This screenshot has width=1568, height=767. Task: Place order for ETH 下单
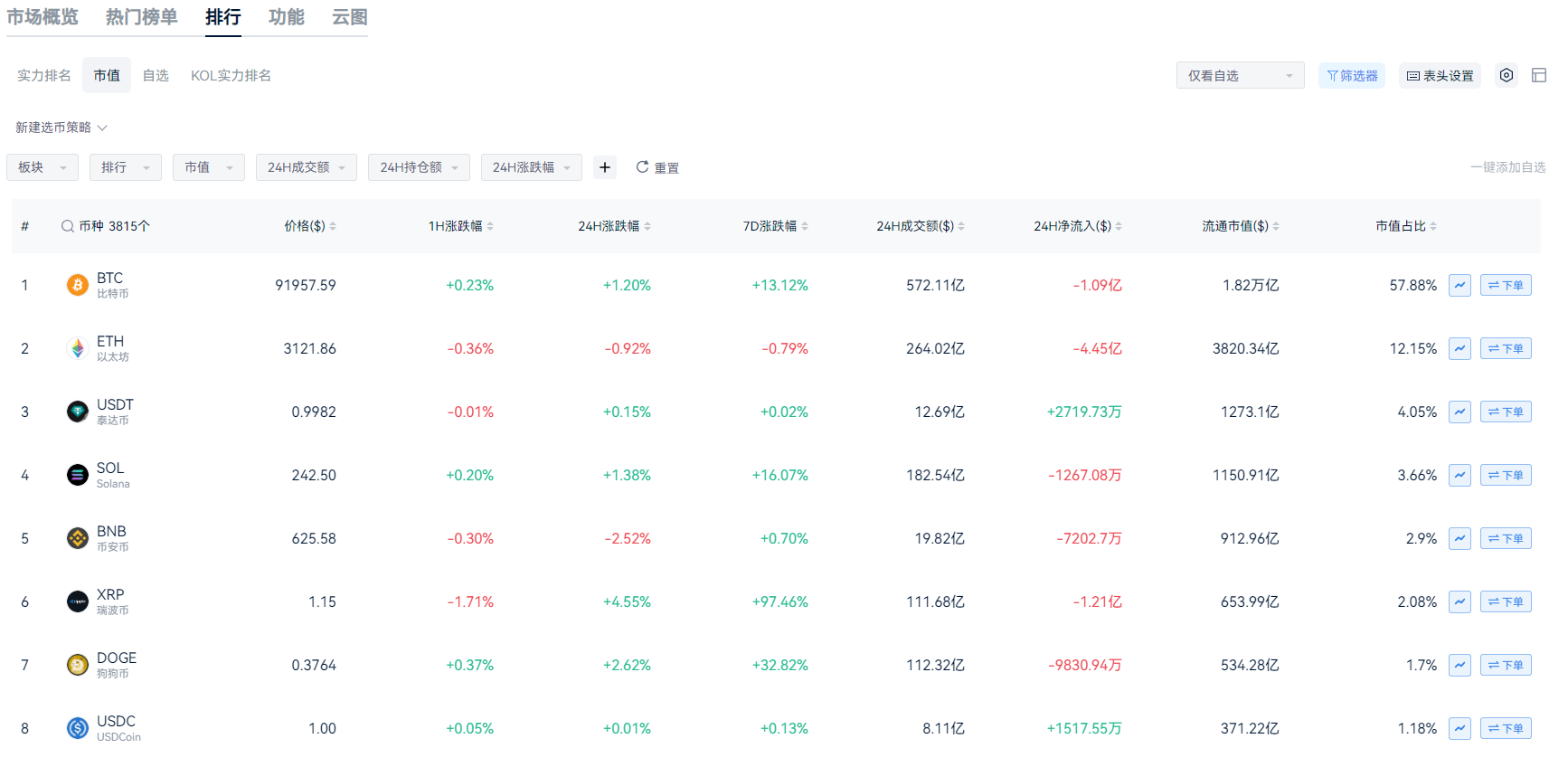pyautogui.click(x=1506, y=348)
